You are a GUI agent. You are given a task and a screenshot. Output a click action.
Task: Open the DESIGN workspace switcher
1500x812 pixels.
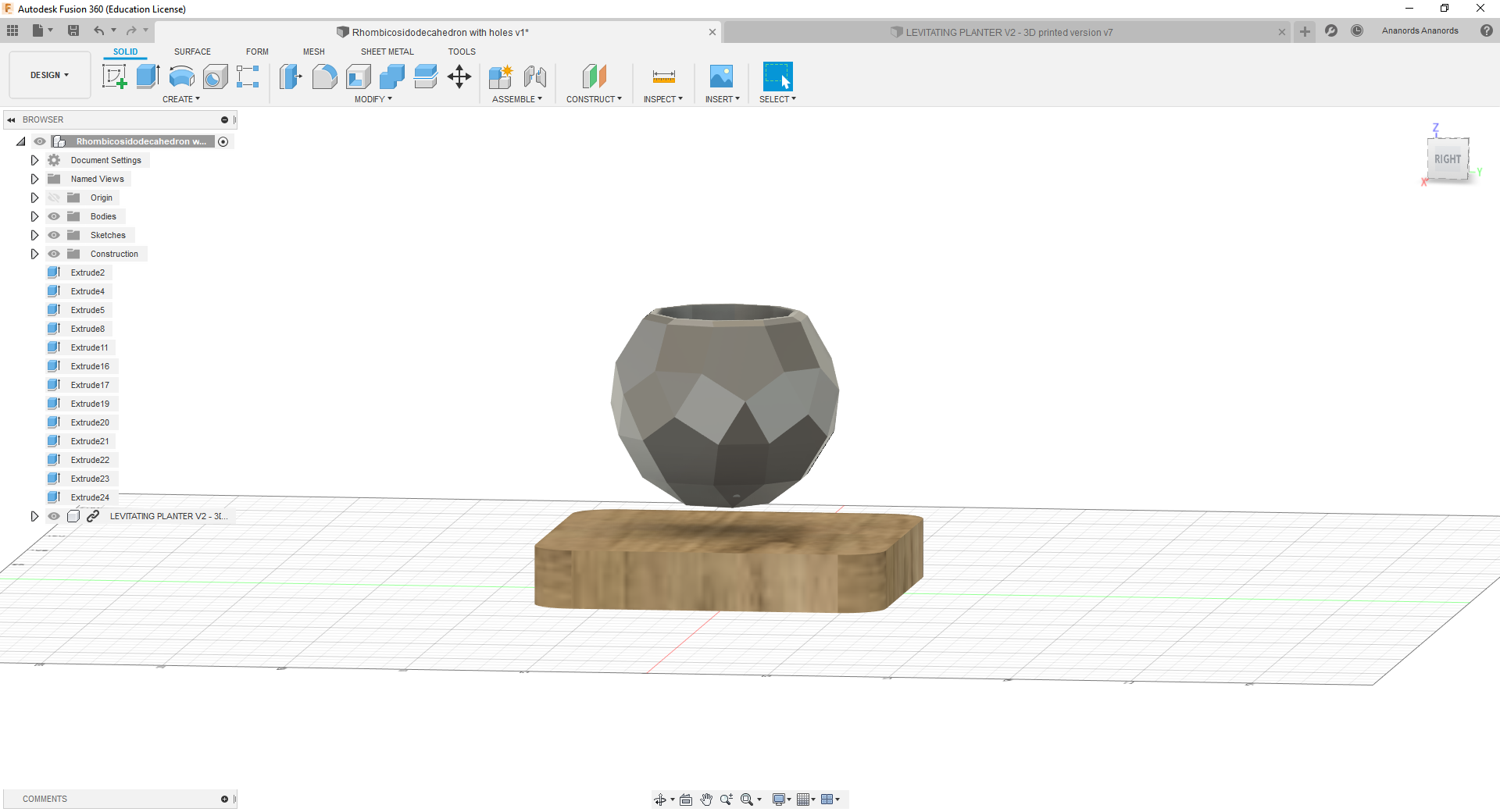pos(49,75)
